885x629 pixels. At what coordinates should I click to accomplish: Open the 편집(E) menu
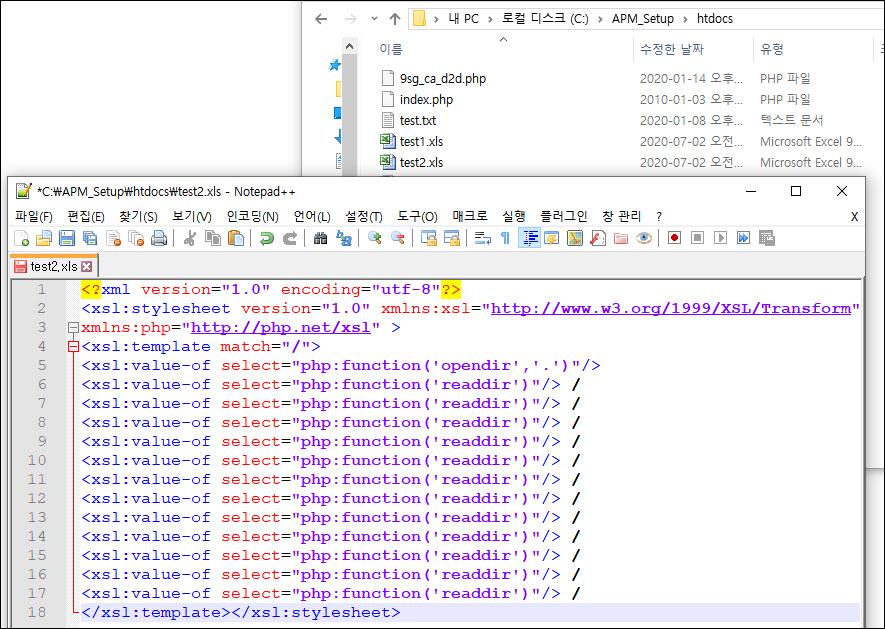tap(86, 216)
